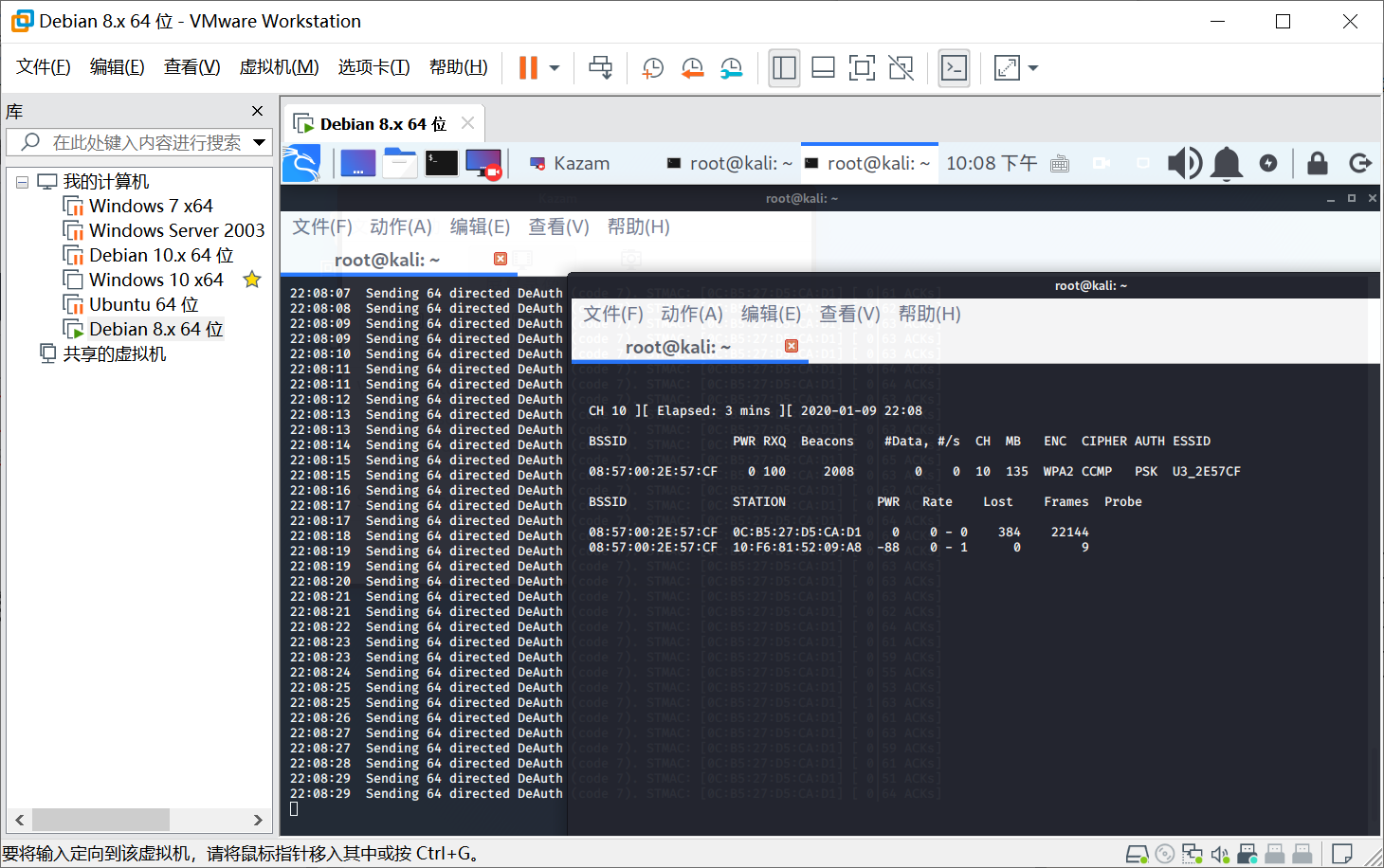The width and height of the screenshot is (1384, 868).
Task: Toggle the console view button
Action: [x=954, y=67]
